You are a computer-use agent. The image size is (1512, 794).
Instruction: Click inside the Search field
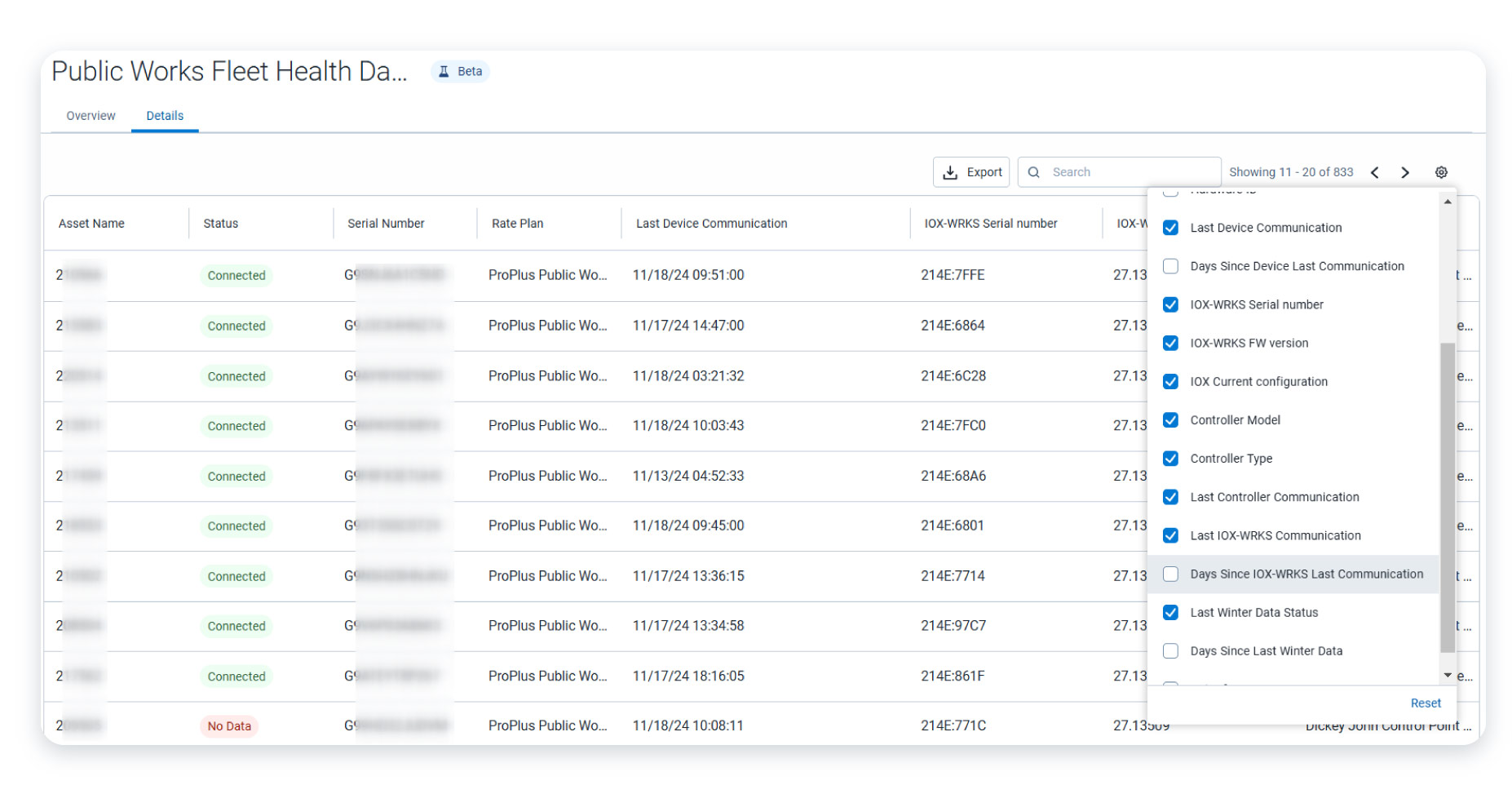tap(1125, 172)
